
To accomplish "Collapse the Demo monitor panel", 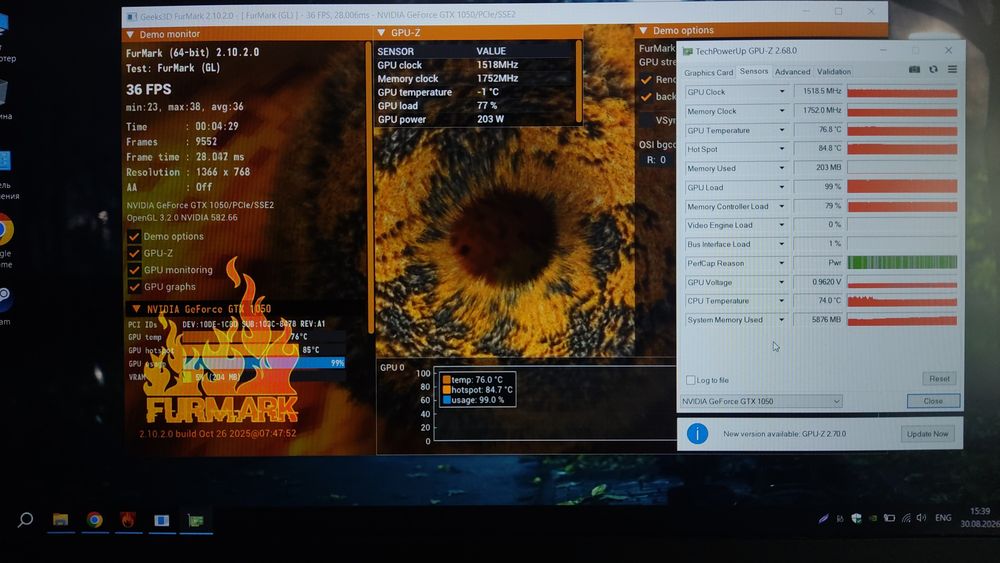I will coord(130,34).
